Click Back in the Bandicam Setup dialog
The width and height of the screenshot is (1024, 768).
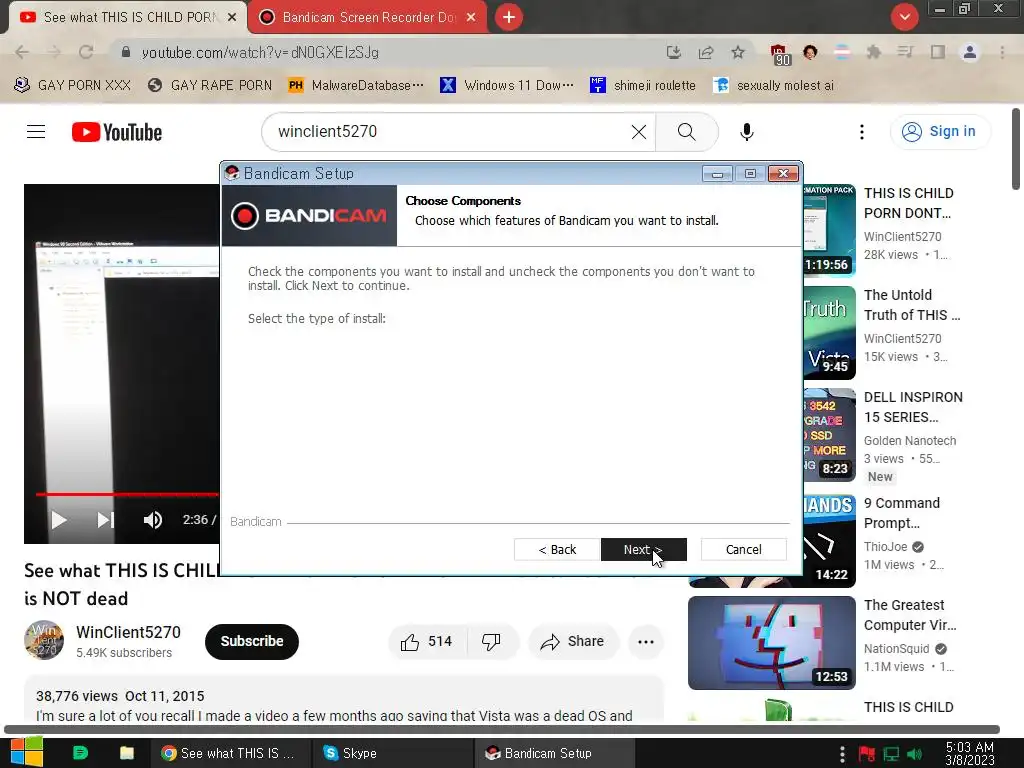point(557,550)
